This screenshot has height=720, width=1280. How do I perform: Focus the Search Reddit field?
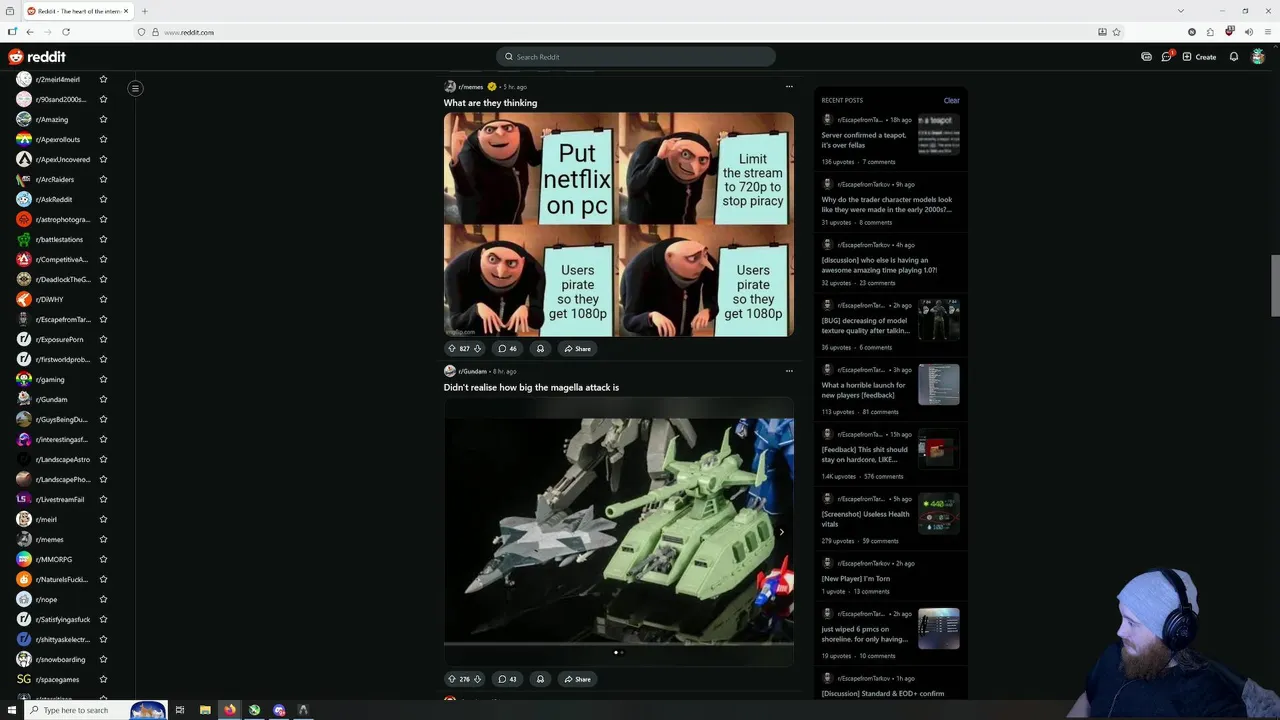pos(636,57)
